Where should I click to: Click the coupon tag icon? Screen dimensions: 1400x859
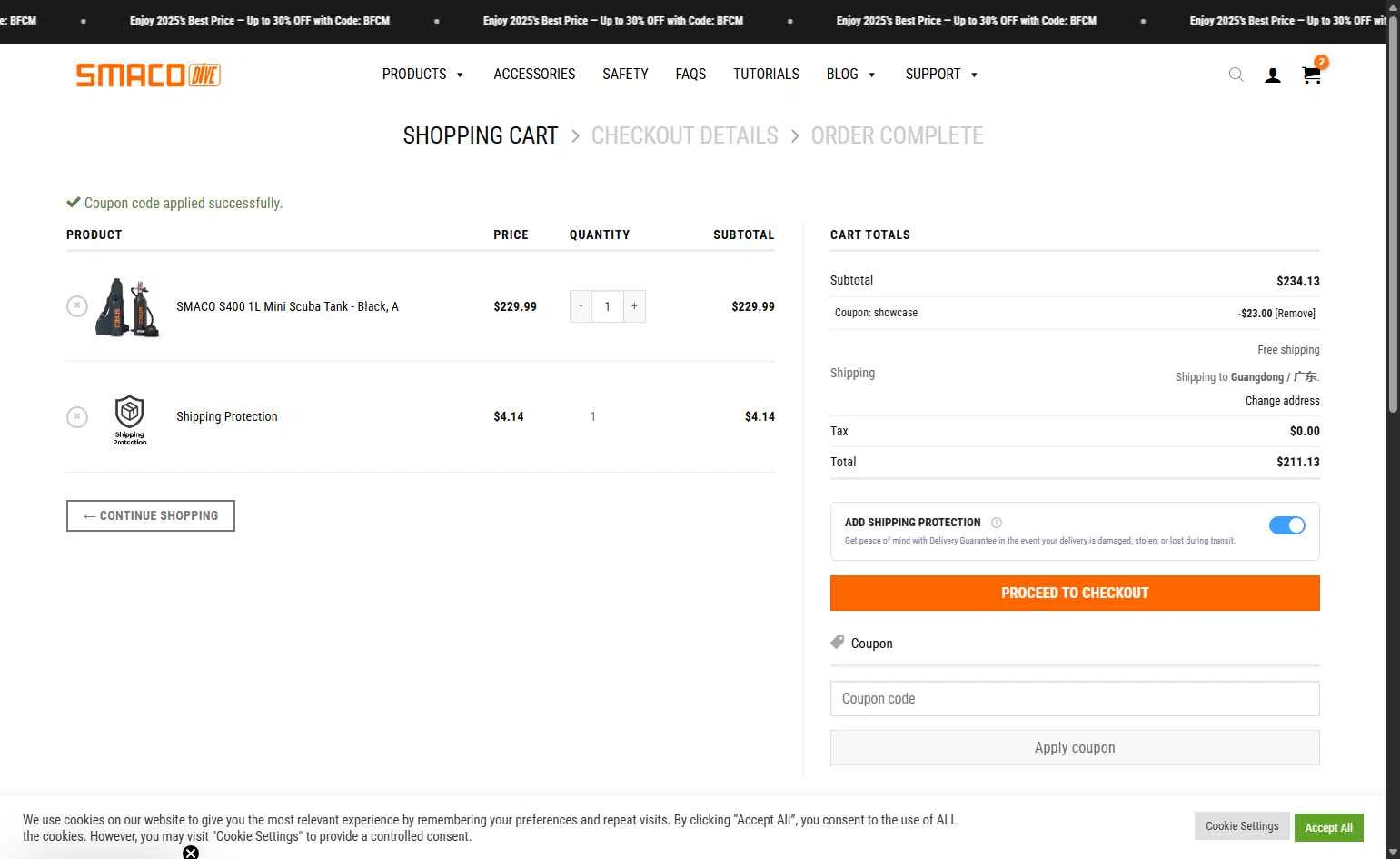pyautogui.click(x=837, y=643)
